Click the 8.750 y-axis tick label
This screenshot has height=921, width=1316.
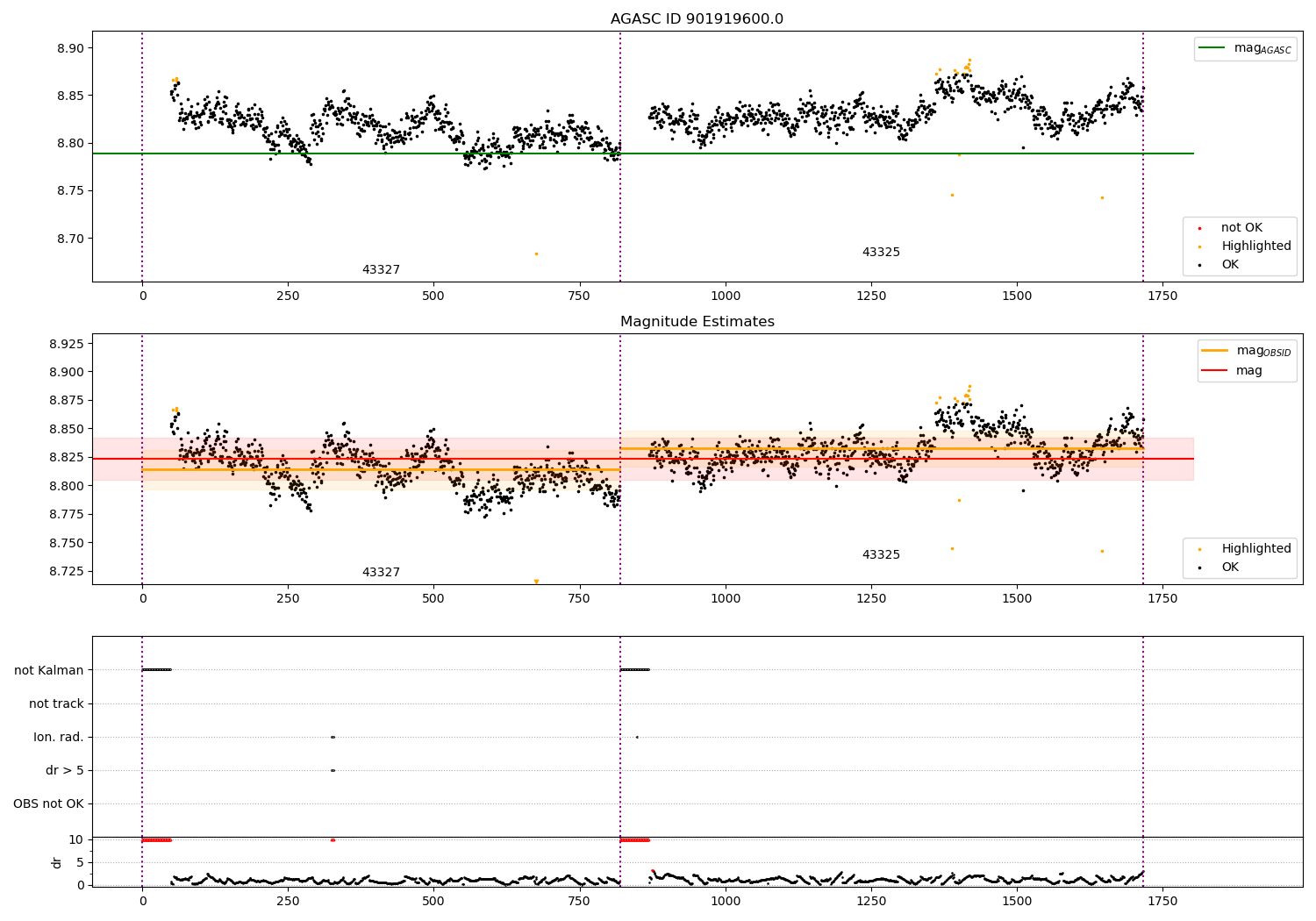pos(67,543)
